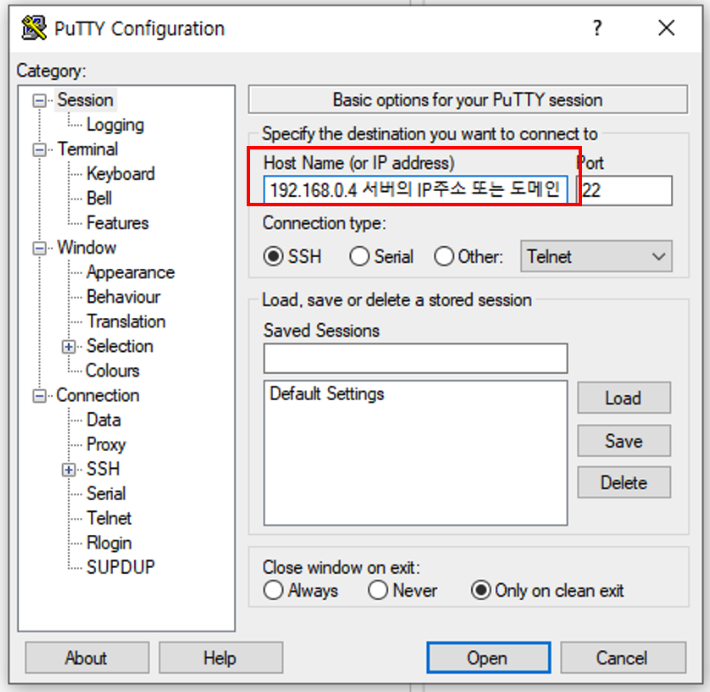This screenshot has height=692, width=710.
Task: Open the Features settings category
Action: tap(117, 223)
